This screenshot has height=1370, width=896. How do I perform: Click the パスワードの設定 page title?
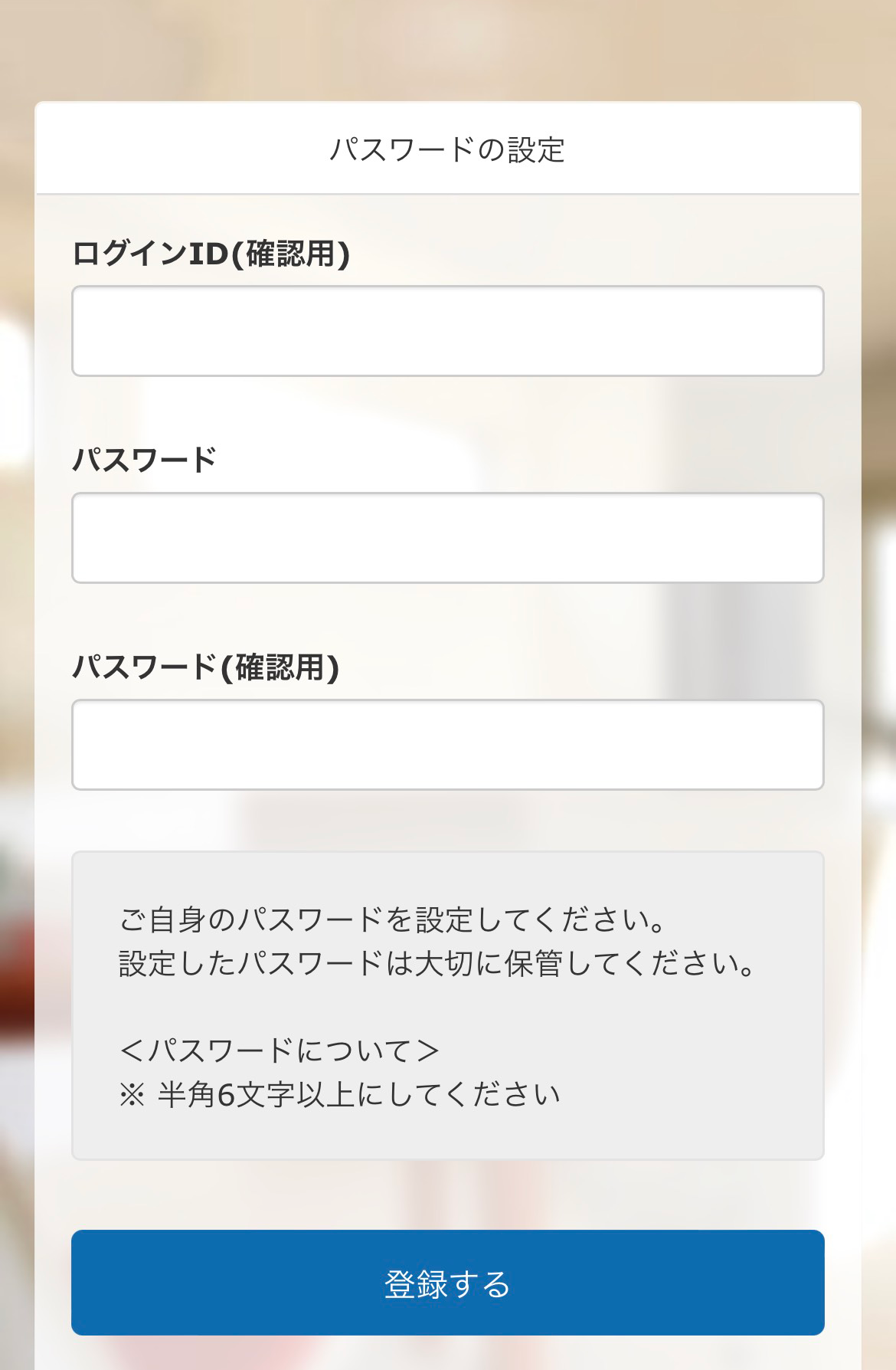tap(447, 149)
